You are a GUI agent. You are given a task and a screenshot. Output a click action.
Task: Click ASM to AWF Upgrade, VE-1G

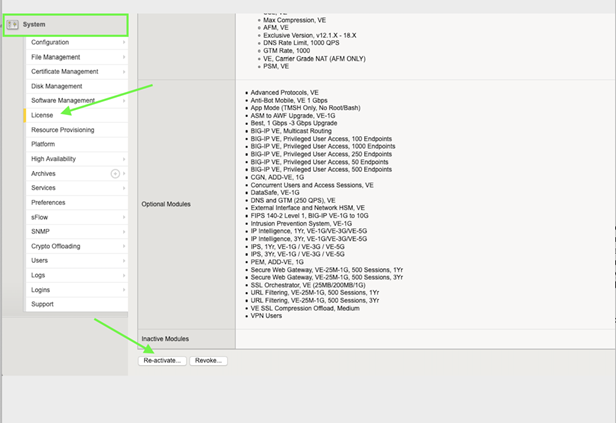click(293, 115)
